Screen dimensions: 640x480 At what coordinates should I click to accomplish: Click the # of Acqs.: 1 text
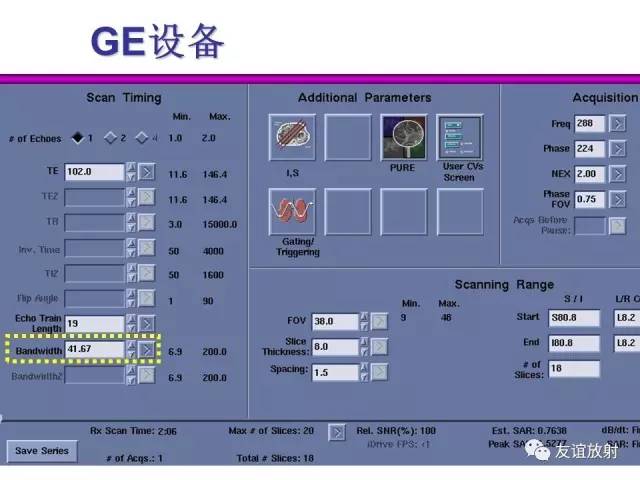point(134,458)
